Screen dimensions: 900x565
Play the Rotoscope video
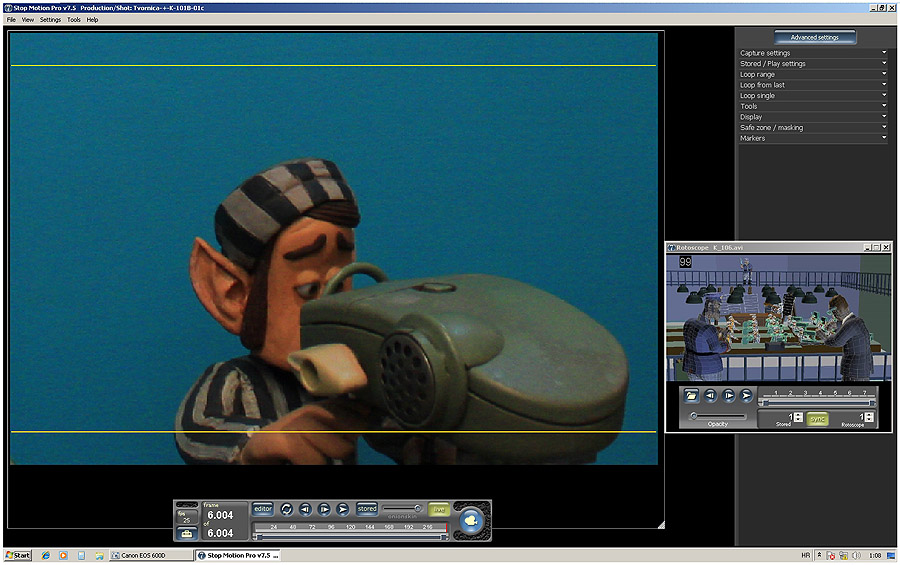pos(746,395)
